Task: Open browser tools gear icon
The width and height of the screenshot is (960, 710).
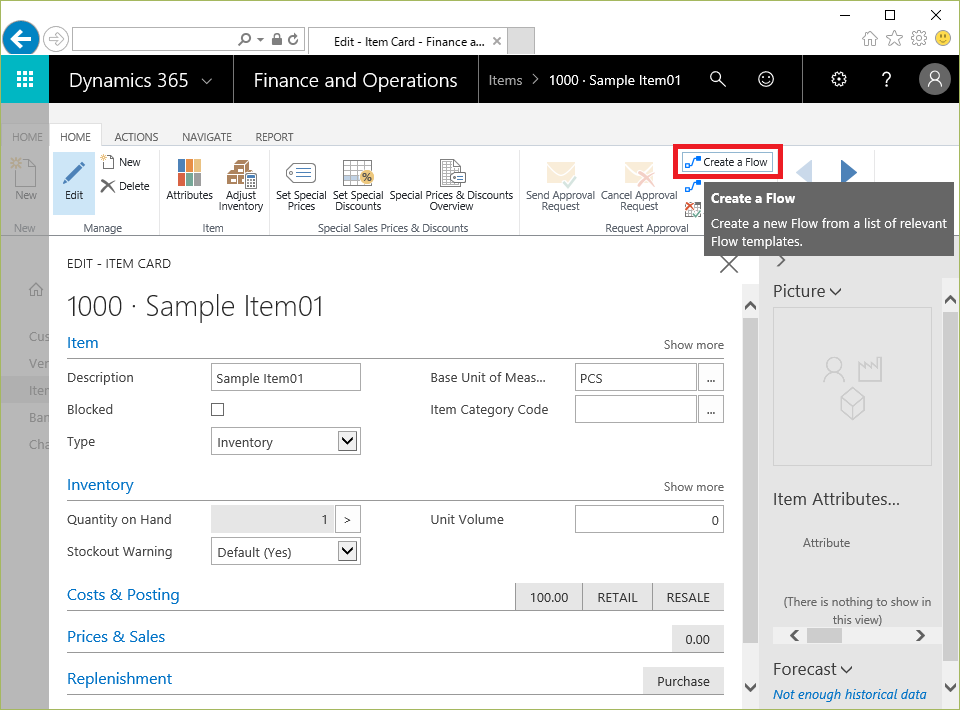Action: tap(919, 39)
